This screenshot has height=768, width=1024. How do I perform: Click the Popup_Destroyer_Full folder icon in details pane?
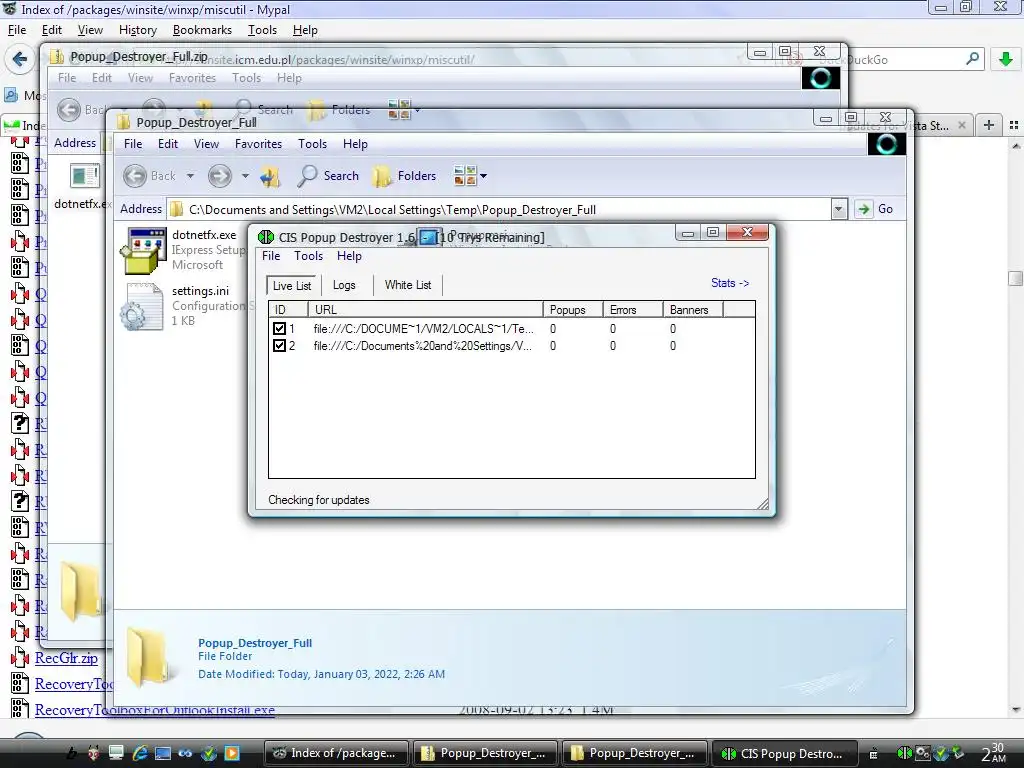150,657
